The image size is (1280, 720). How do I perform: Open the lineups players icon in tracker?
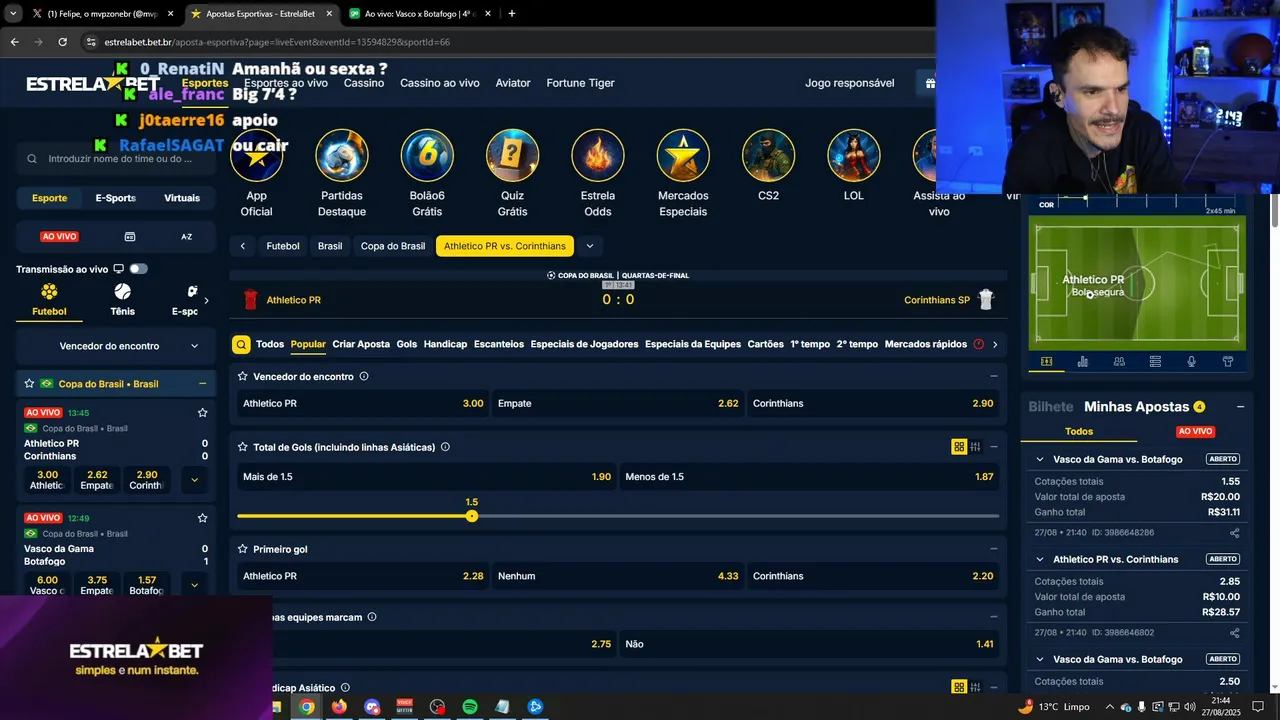point(1119,362)
